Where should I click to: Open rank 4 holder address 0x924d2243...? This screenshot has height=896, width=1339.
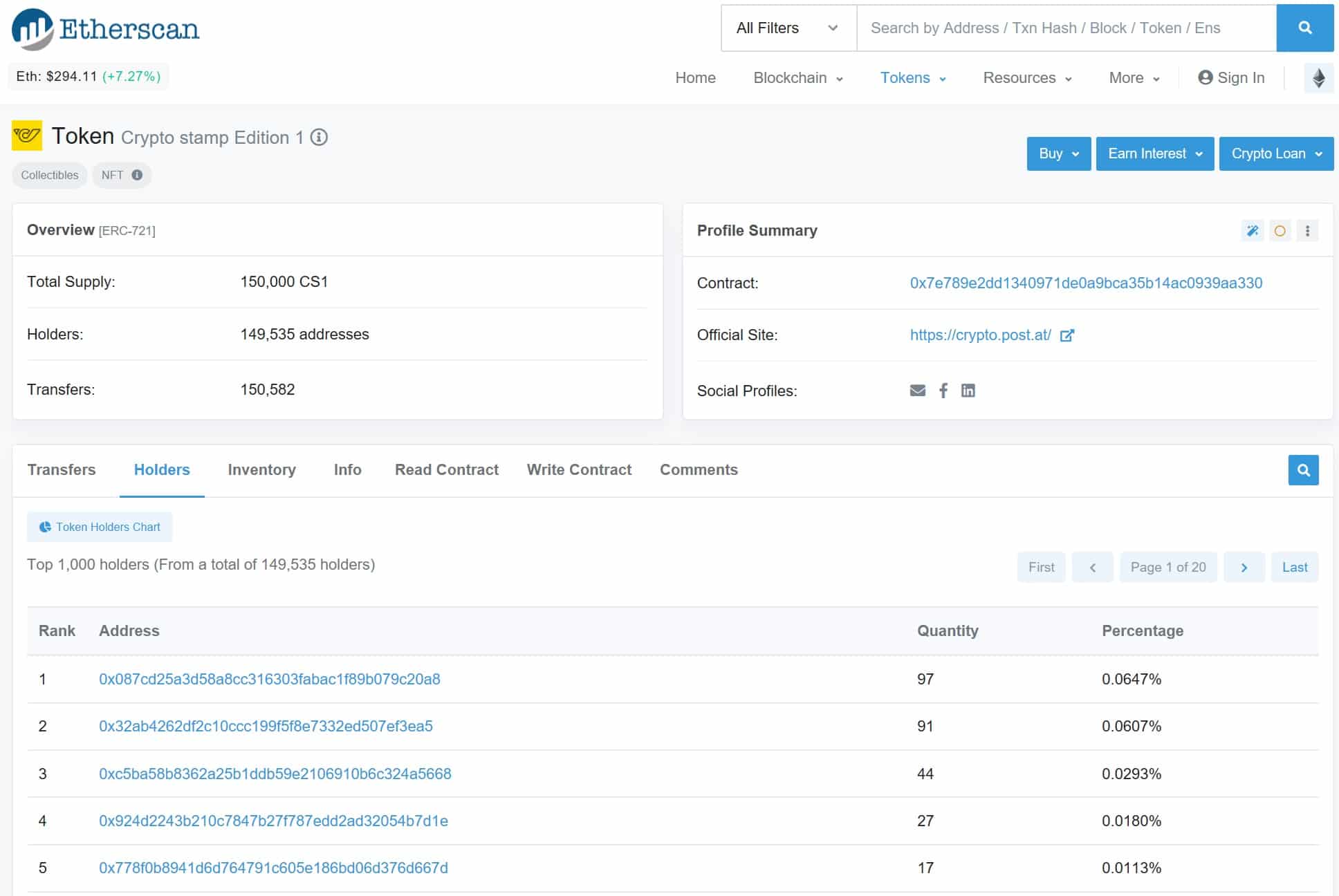[x=273, y=821]
